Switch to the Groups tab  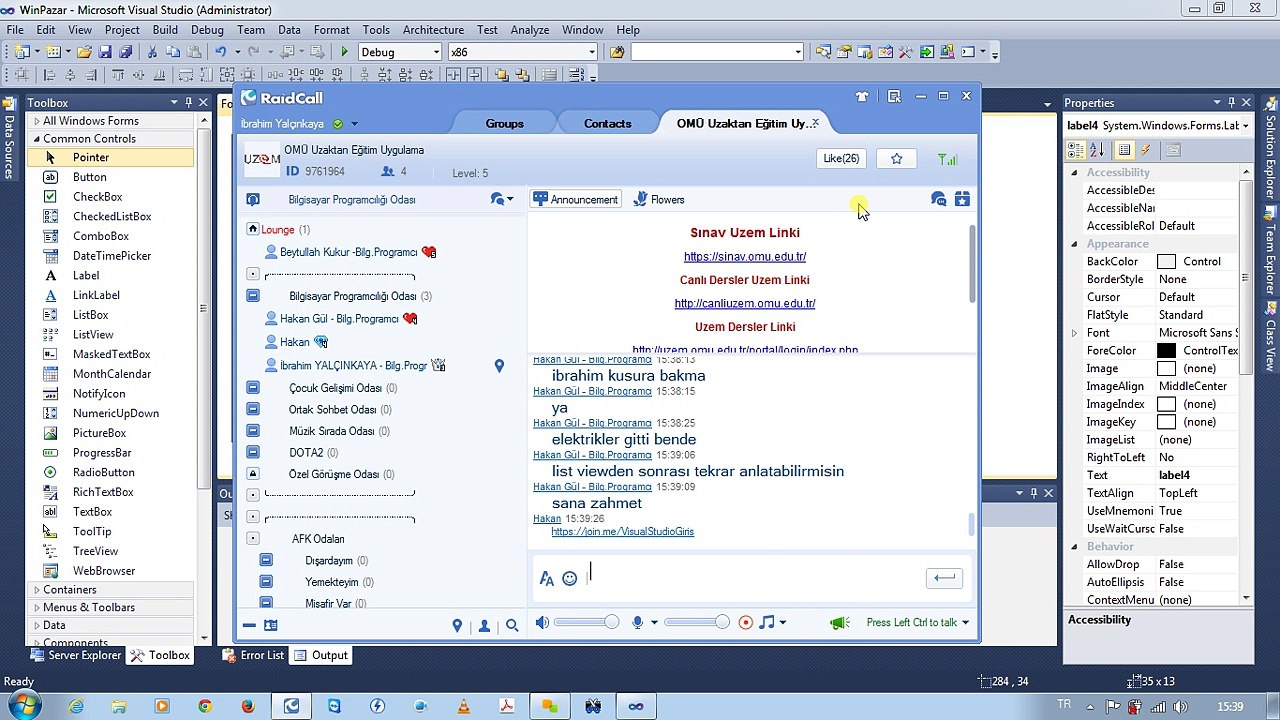click(x=504, y=123)
